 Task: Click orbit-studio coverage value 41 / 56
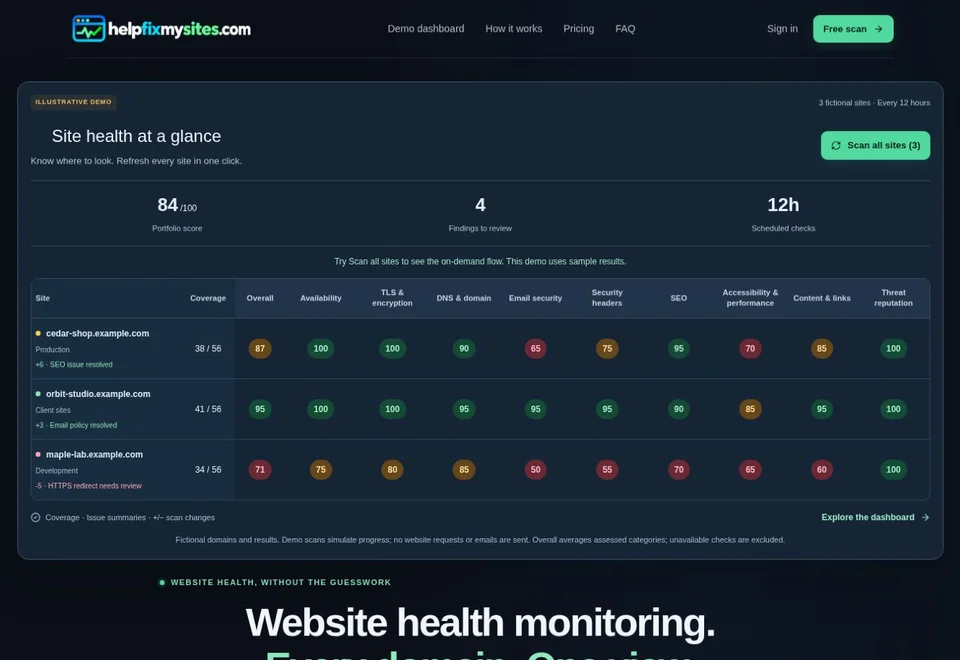(208, 409)
